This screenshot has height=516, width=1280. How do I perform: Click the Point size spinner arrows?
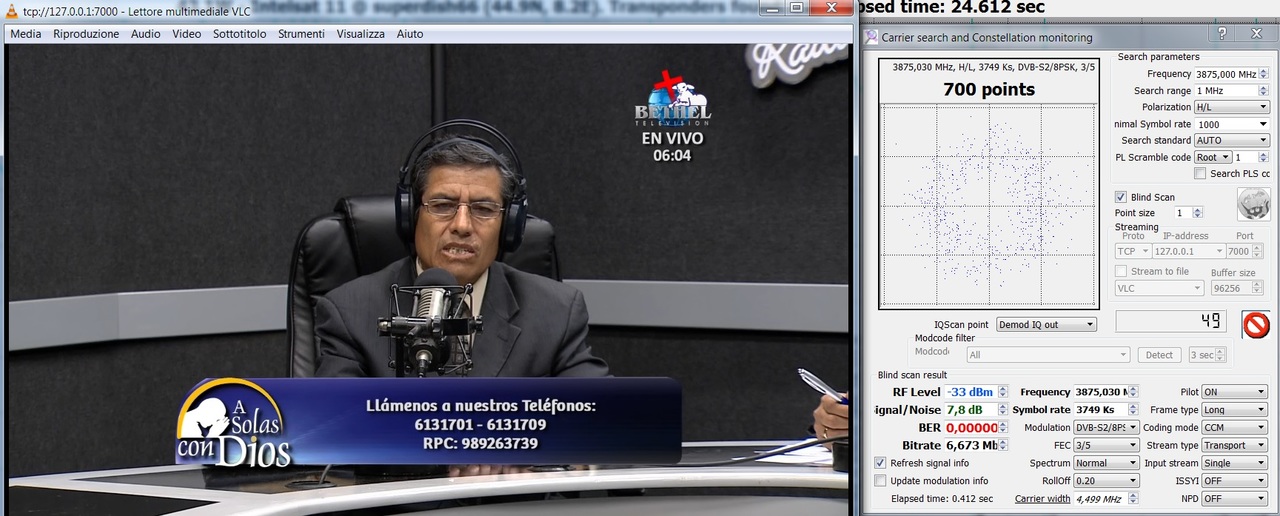tap(1198, 213)
